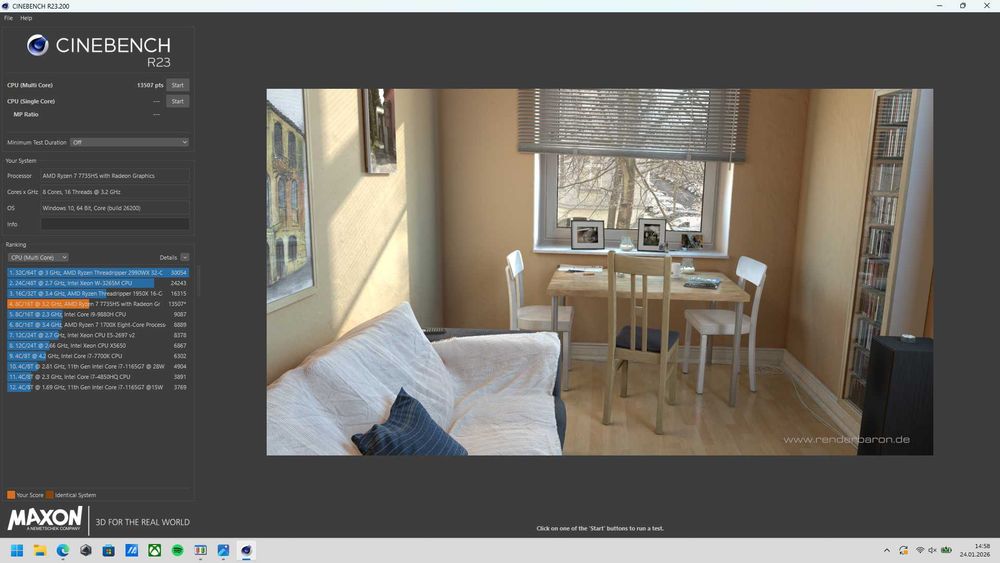Select ranking row Threadripper 1950X
The height and width of the screenshot is (563, 1000).
tap(98, 293)
